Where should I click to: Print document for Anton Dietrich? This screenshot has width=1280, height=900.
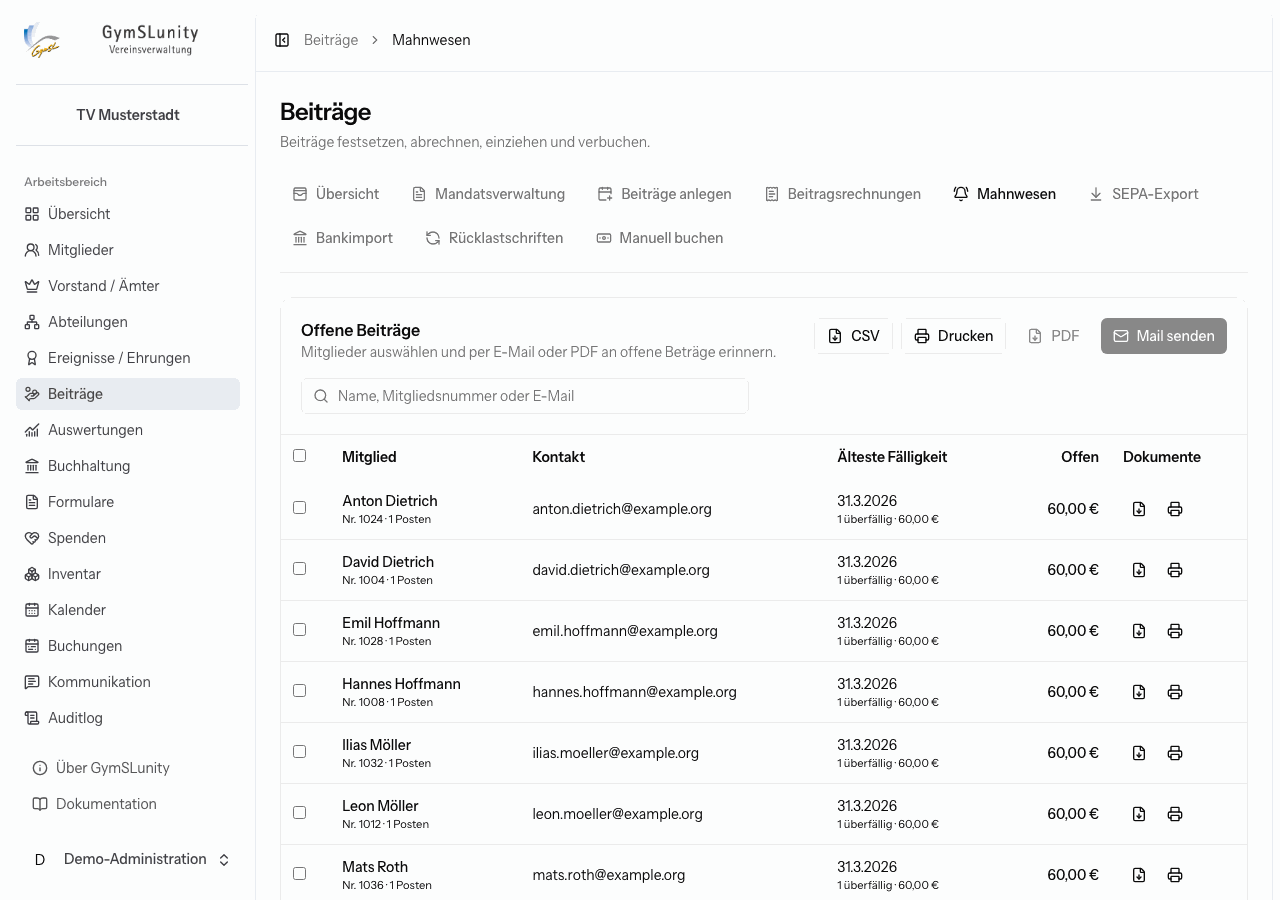pos(1175,509)
